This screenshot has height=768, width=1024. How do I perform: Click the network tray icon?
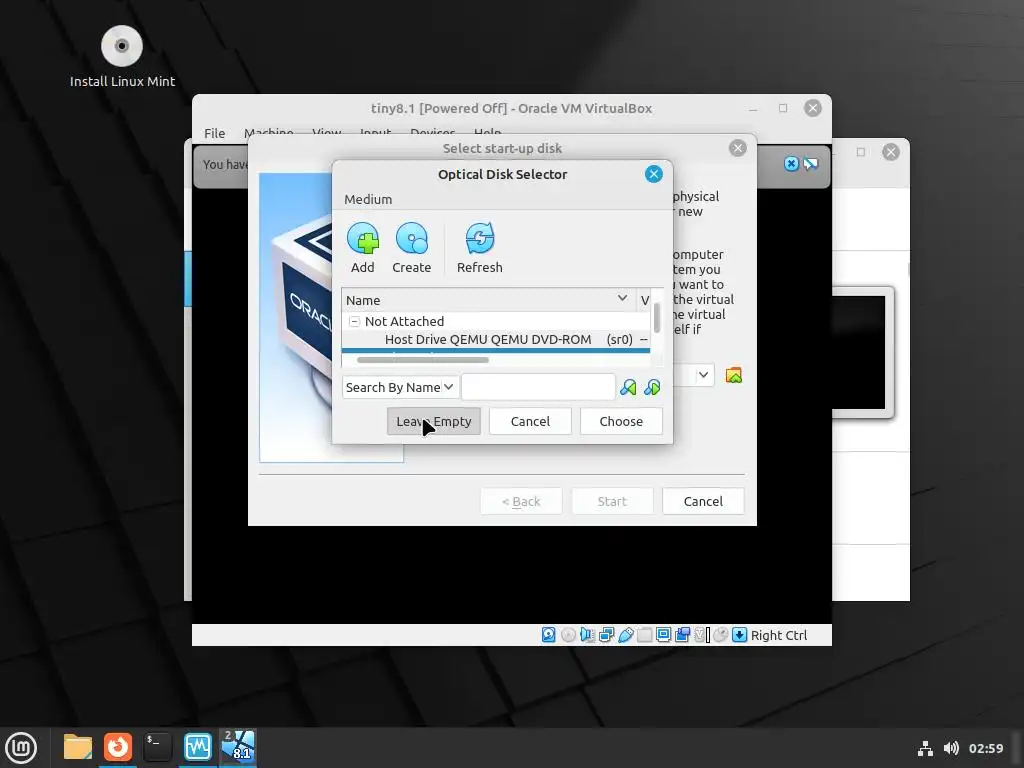pos(925,748)
